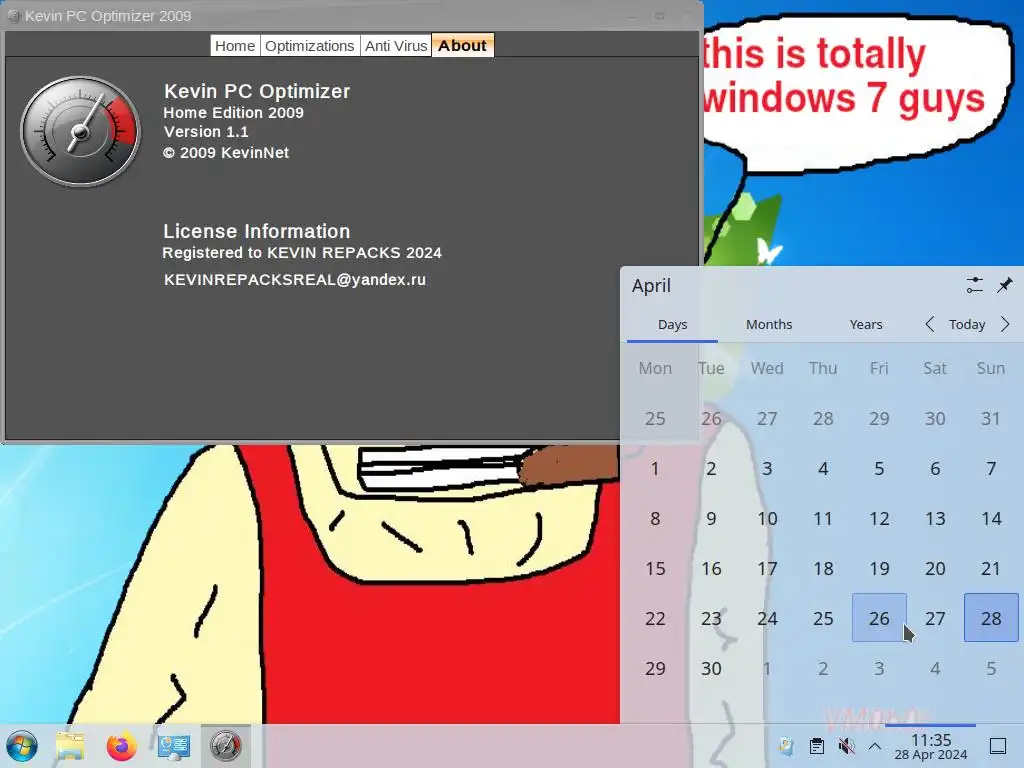Go to previous month in calendar
Screen dimensions: 1024x768
point(929,324)
